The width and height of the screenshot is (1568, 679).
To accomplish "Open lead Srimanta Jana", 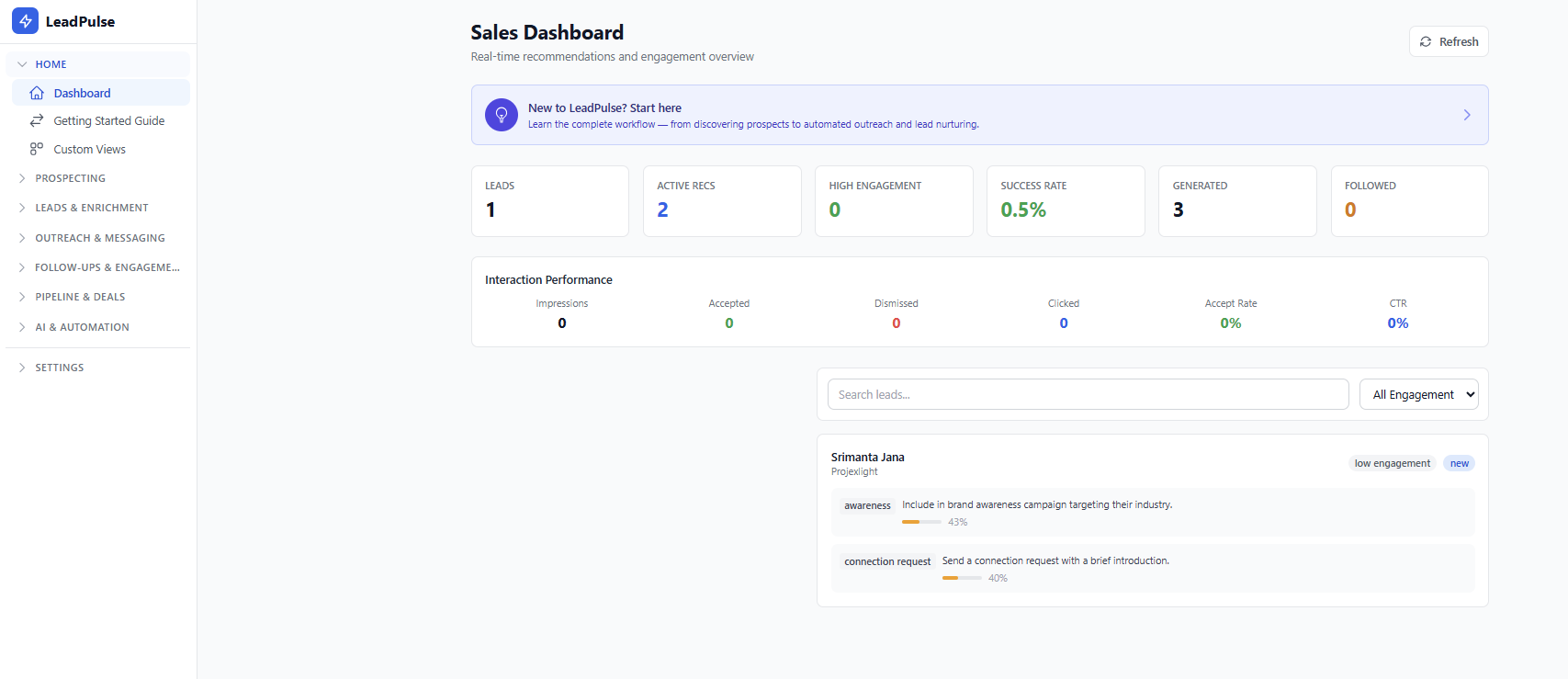I will (x=867, y=457).
